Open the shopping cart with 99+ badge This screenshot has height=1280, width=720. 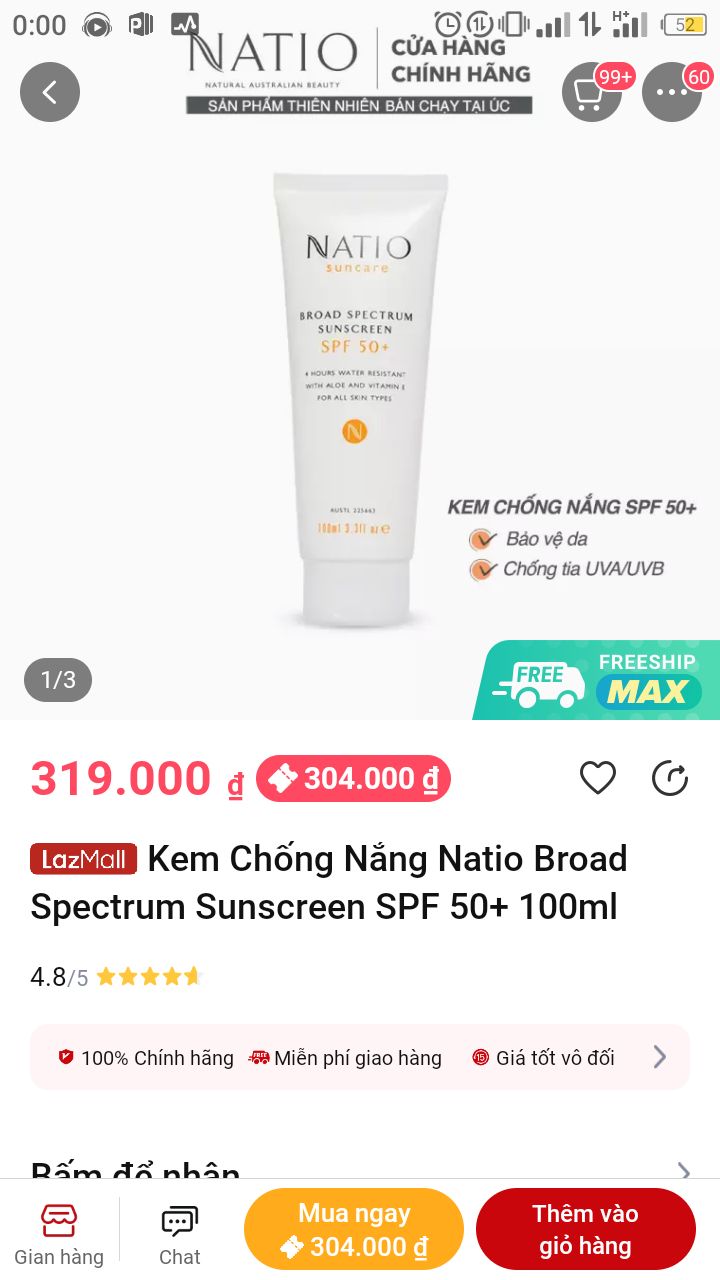(x=592, y=92)
